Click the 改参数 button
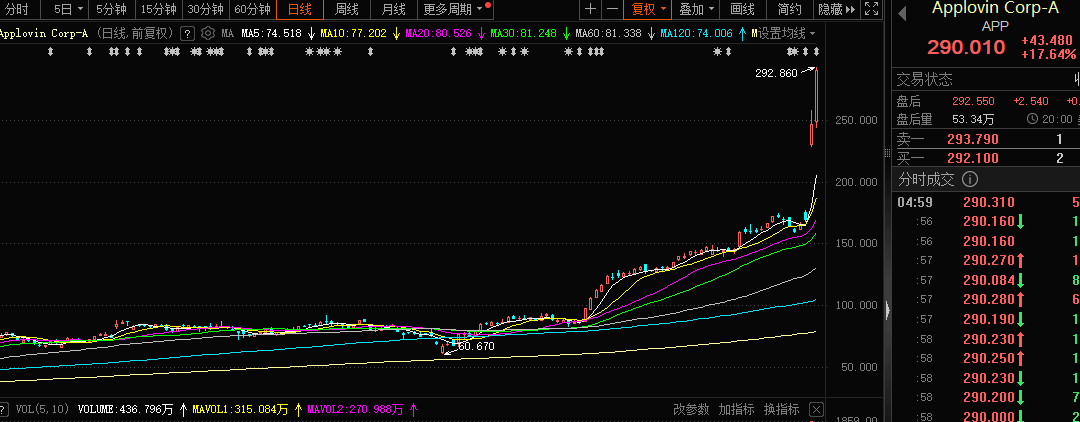This screenshot has width=1080, height=422. tap(690, 409)
